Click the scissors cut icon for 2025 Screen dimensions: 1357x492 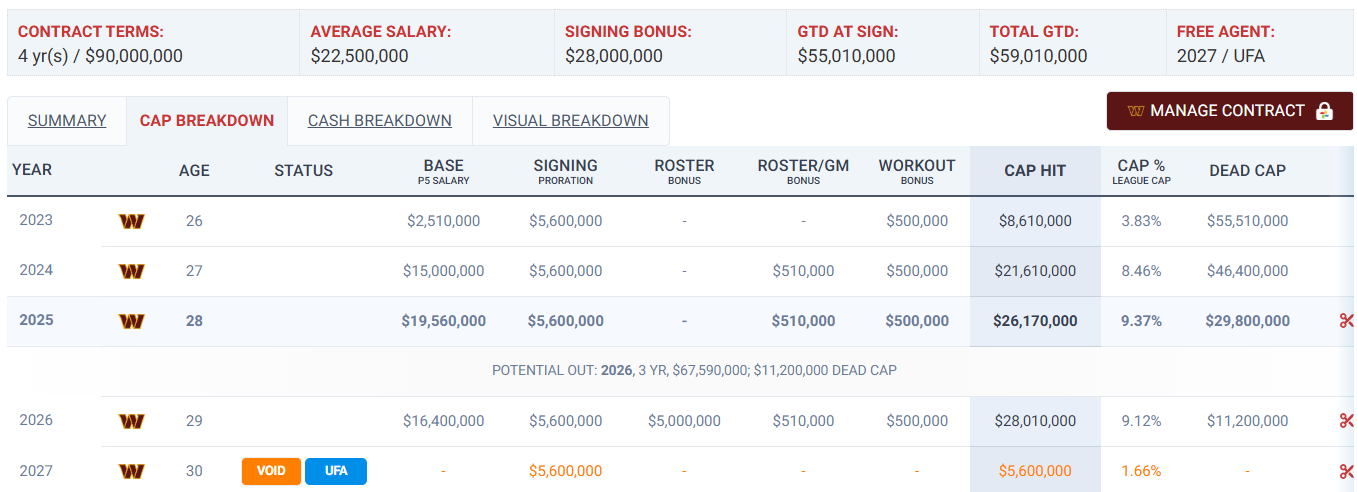[1346, 321]
